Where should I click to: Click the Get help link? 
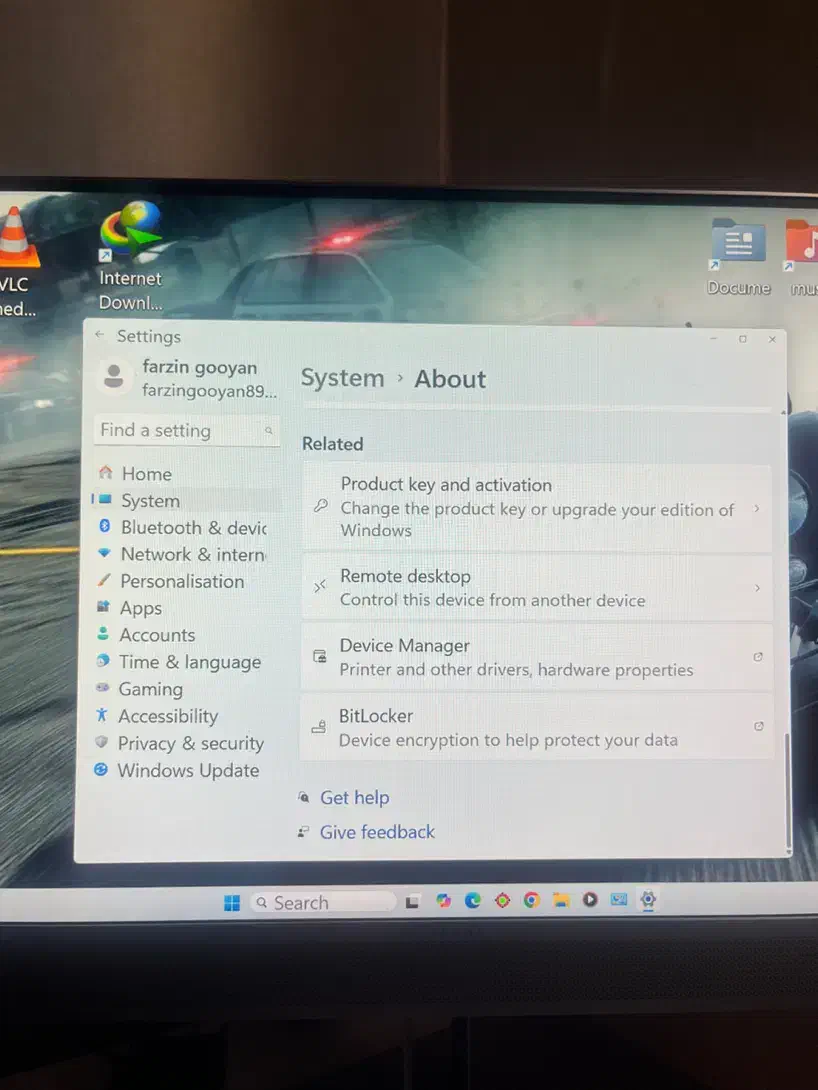pyautogui.click(x=354, y=797)
